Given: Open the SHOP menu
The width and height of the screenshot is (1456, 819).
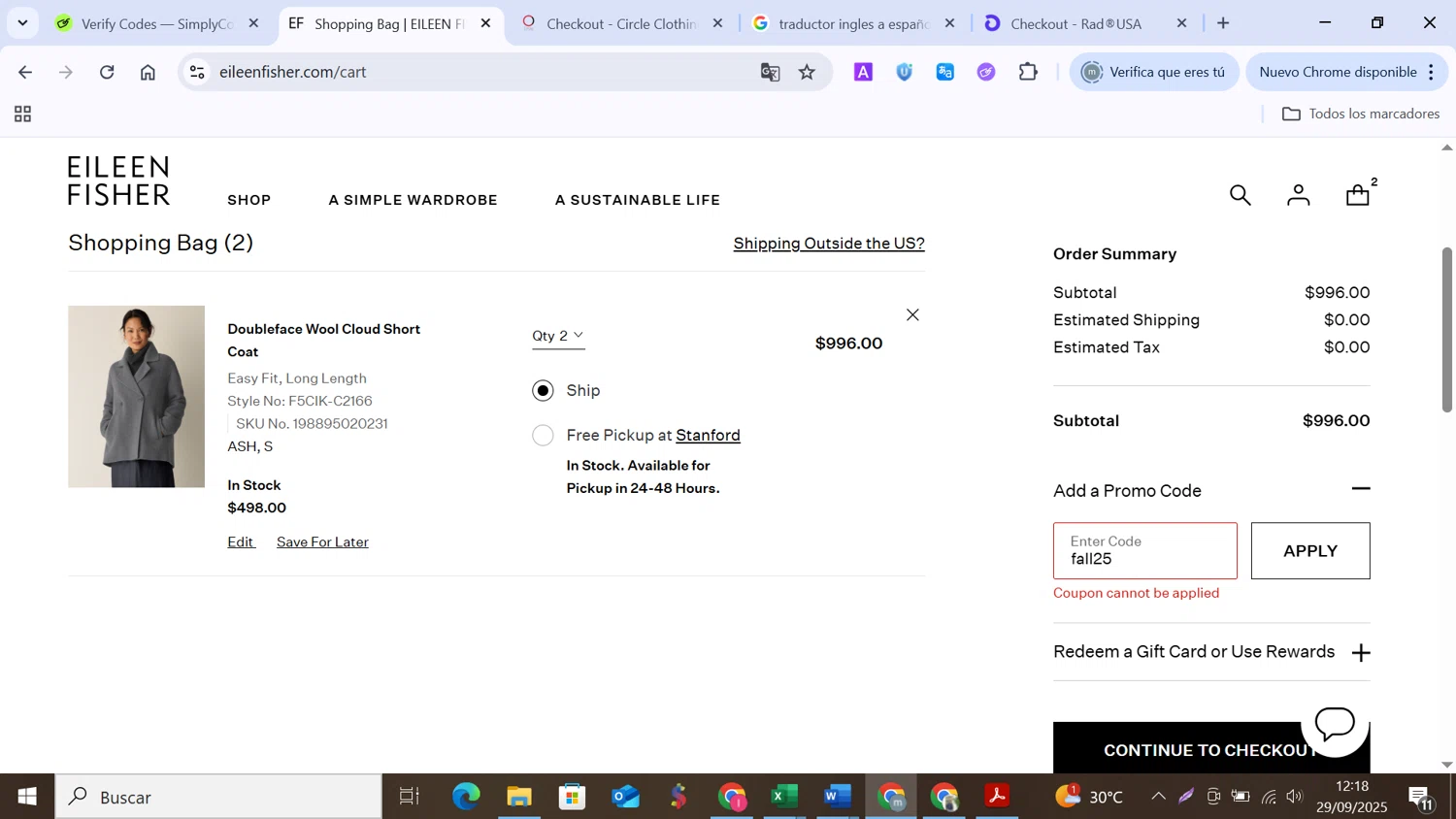Looking at the screenshot, I should click(249, 200).
